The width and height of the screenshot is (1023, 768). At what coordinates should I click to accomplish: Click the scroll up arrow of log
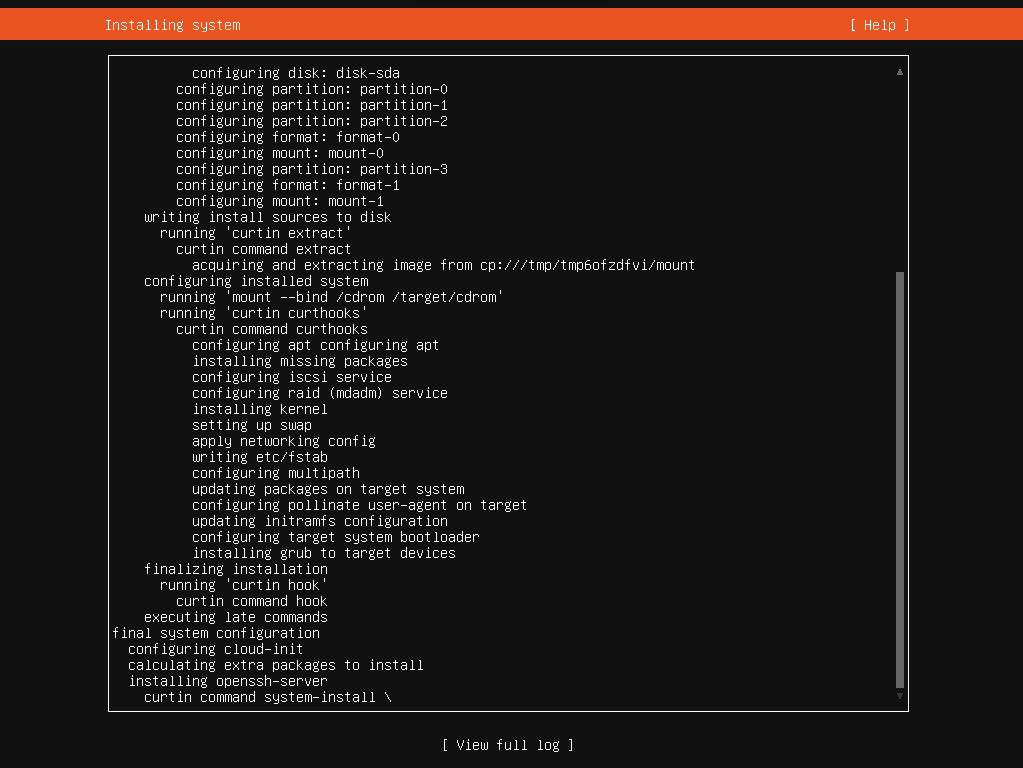pos(900,72)
